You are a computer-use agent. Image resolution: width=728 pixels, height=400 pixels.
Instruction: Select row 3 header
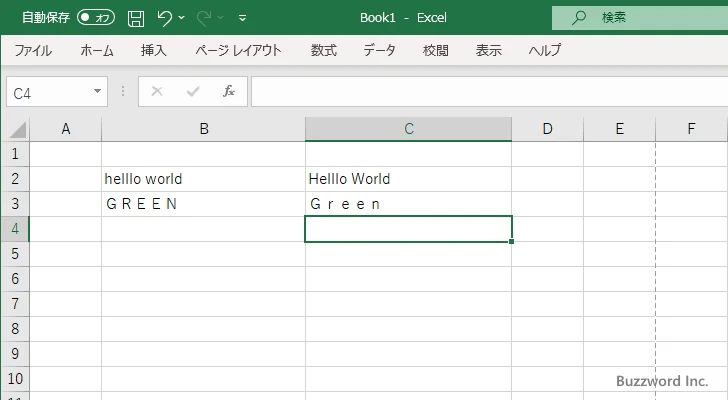click(15, 204)
